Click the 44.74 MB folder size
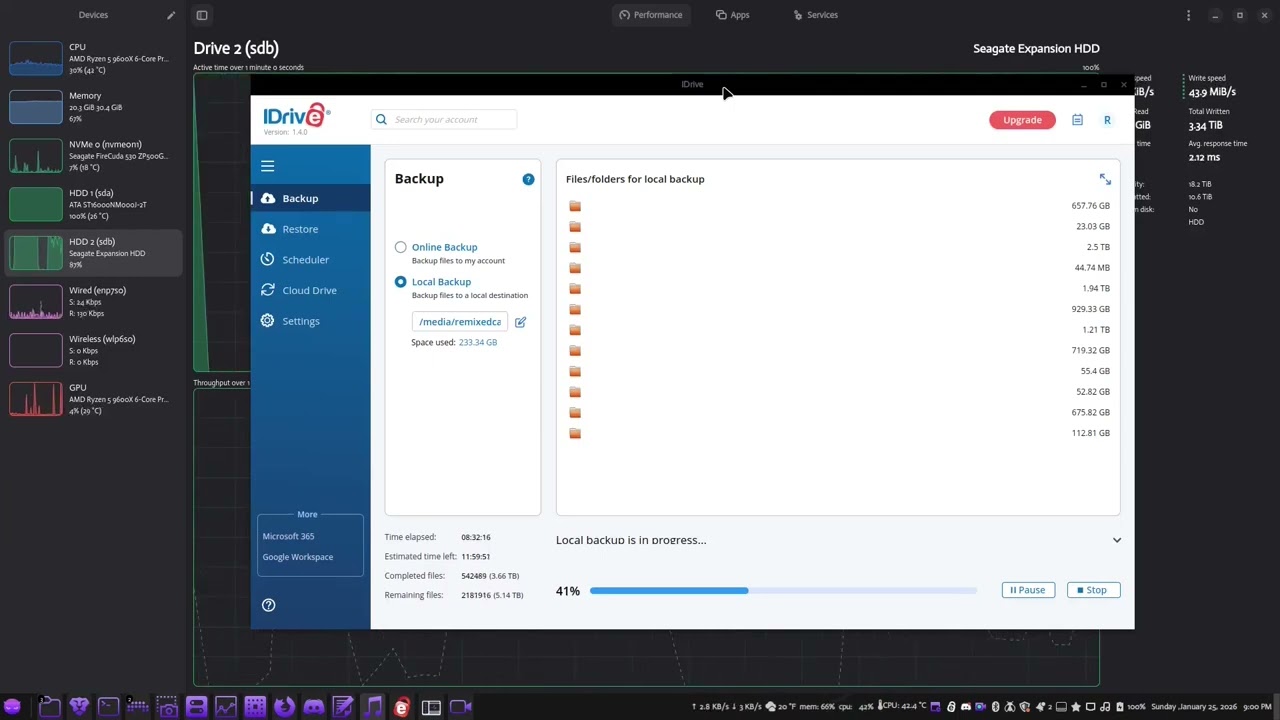This screenshot has height=720, width=1280. click(1092, 268)
